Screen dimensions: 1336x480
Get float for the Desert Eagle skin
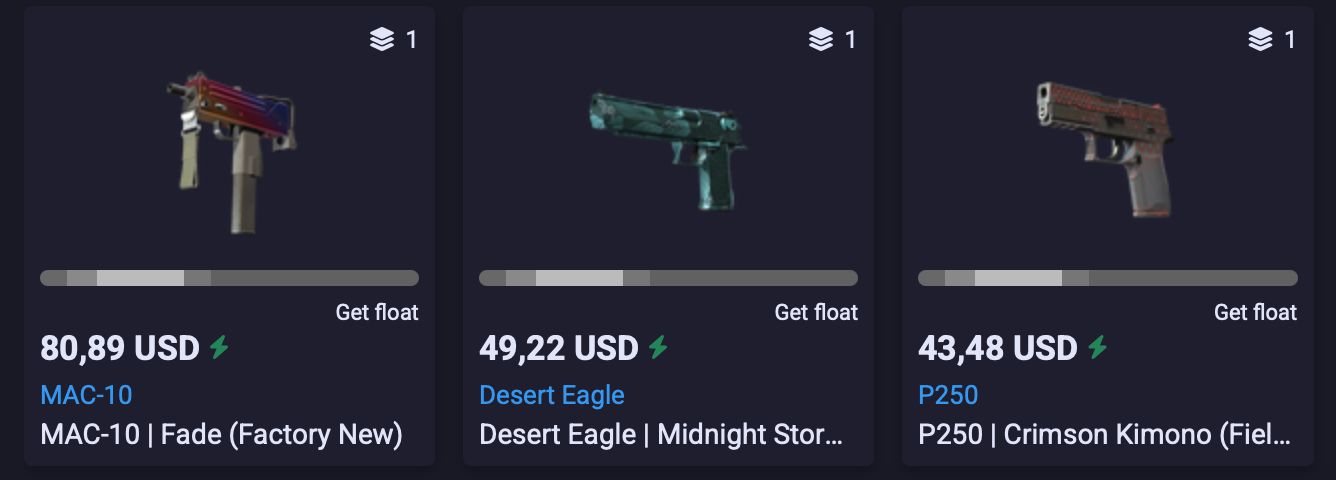tap(816, 313)
